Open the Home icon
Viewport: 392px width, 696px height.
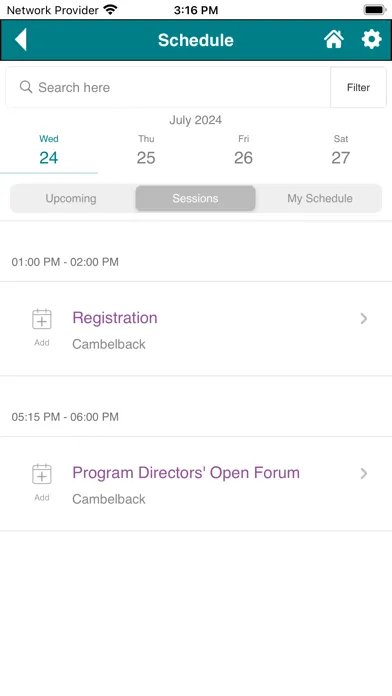pos(333,40)
